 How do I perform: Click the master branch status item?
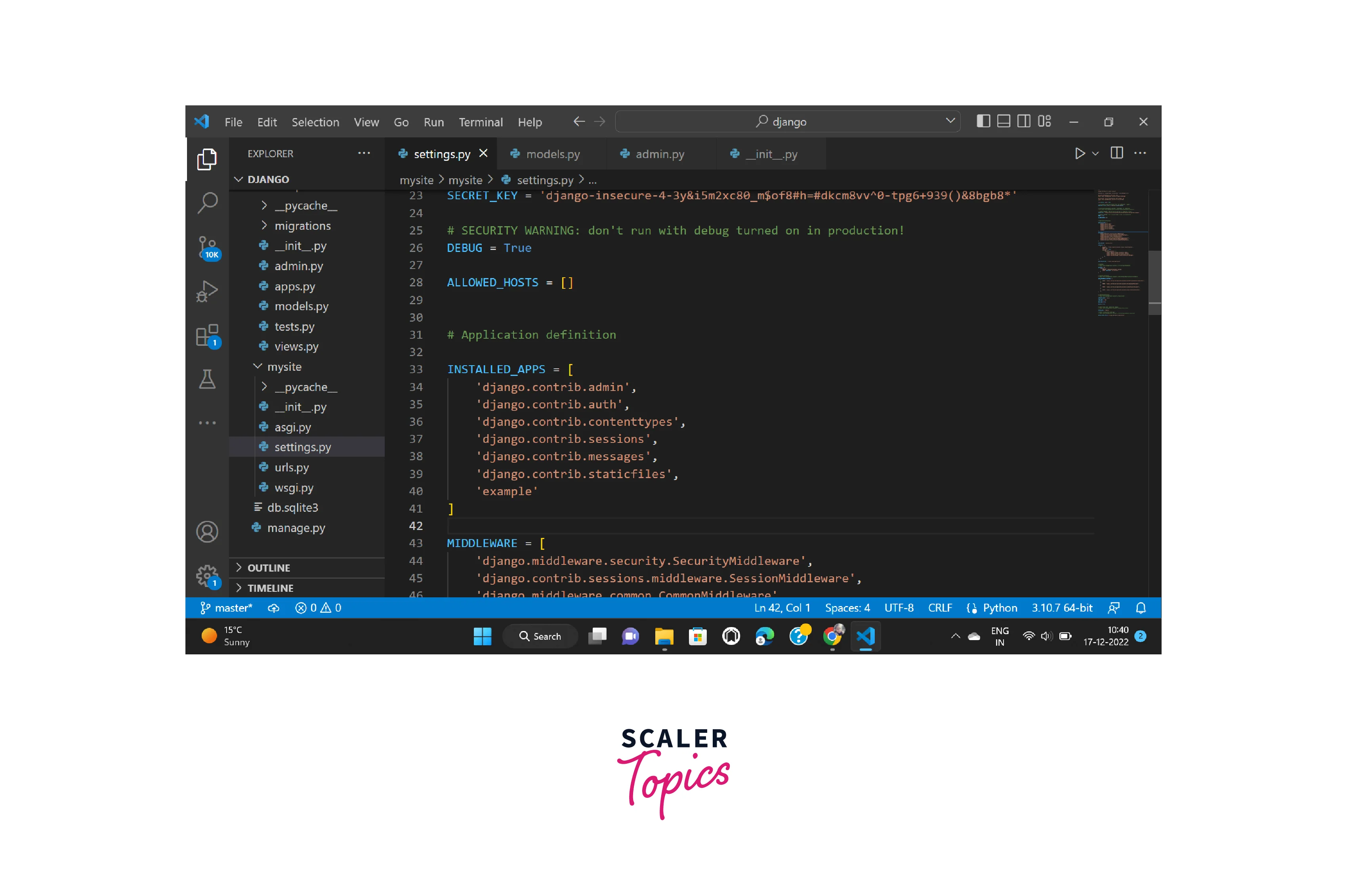[x=227, y=608]
